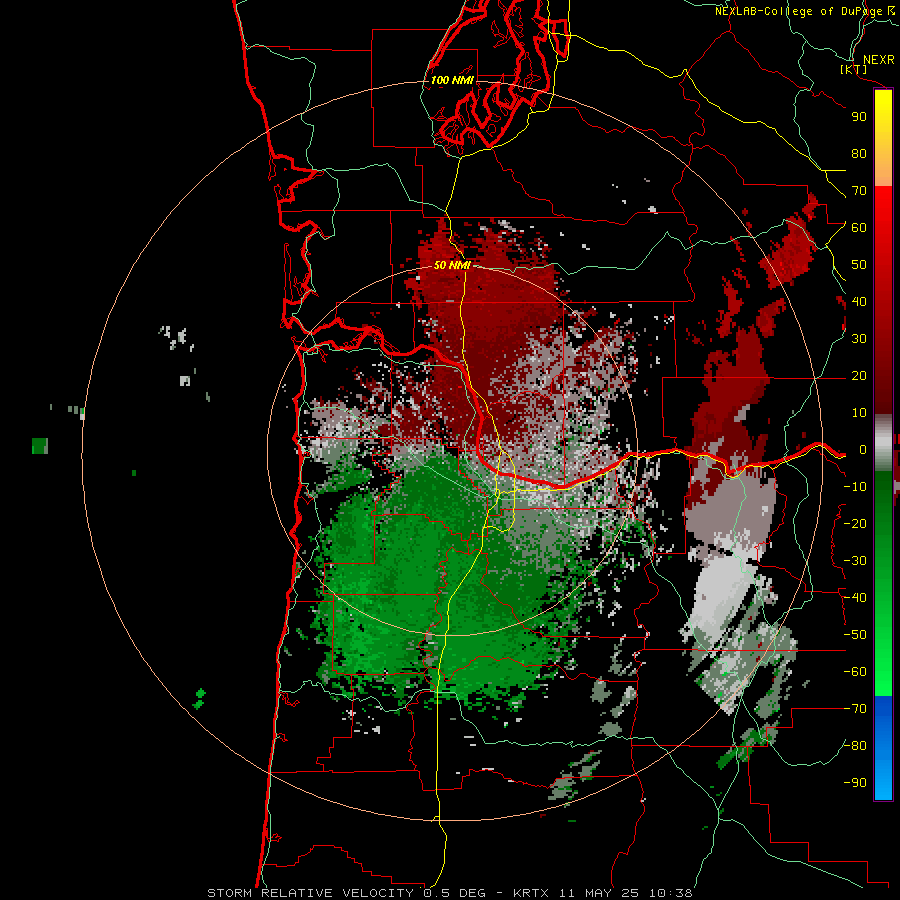Click the "40" value on the velocity scale
The height and width of the screenshot is (900, 900).
coord(859,301)
